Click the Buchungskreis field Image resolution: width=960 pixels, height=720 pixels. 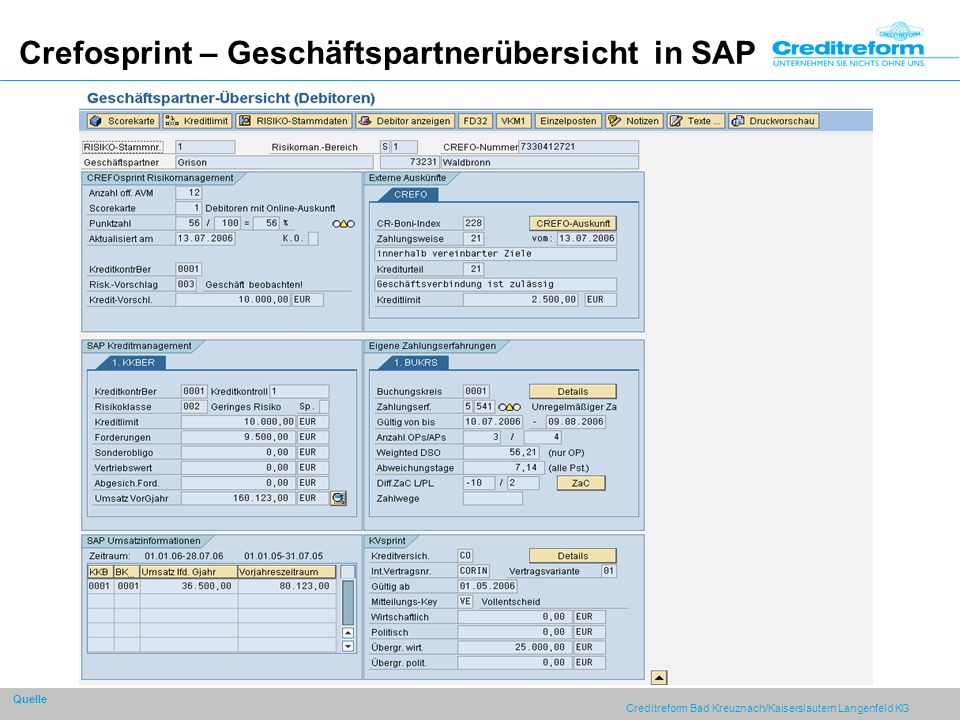click(476, 391)
